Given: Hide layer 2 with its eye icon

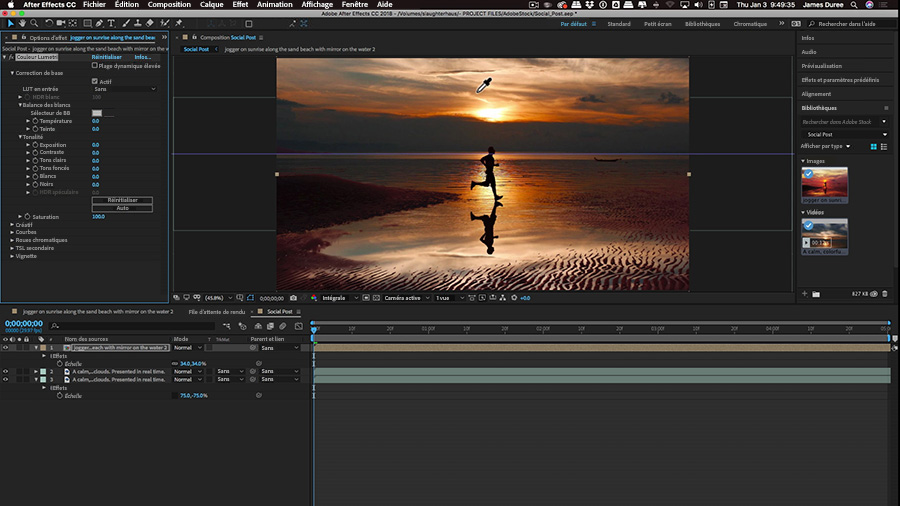Looking at the screenshot, I should [5, 371].
